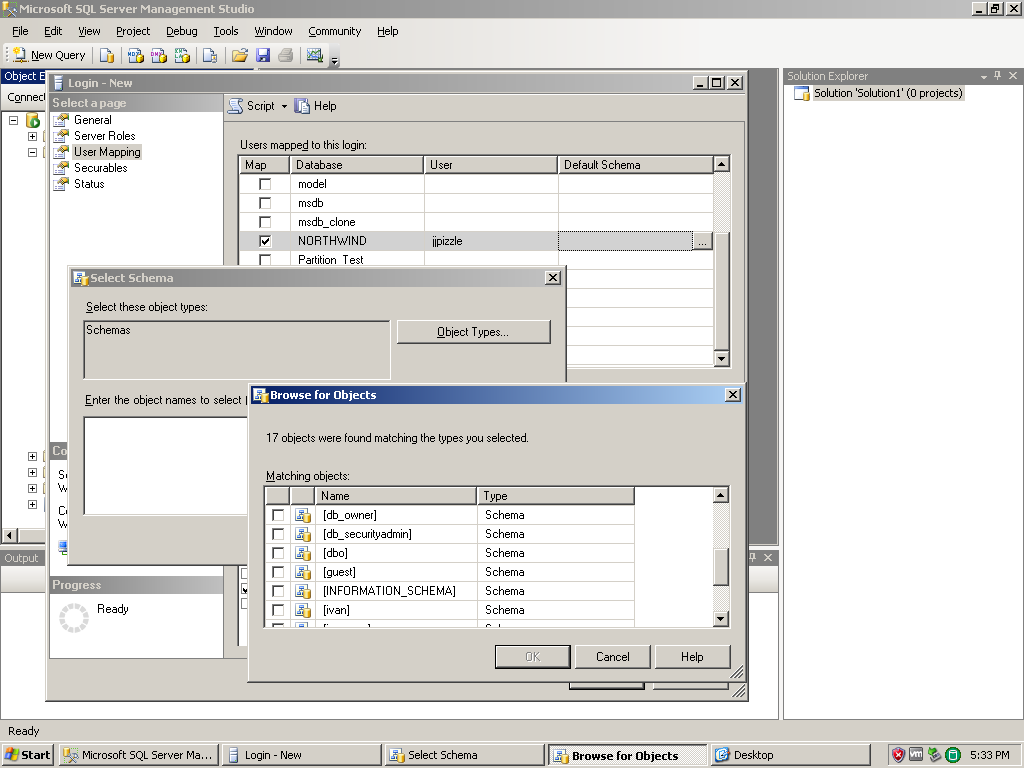
Task: Click the [guest] schema icon
Action: point(302,572)
